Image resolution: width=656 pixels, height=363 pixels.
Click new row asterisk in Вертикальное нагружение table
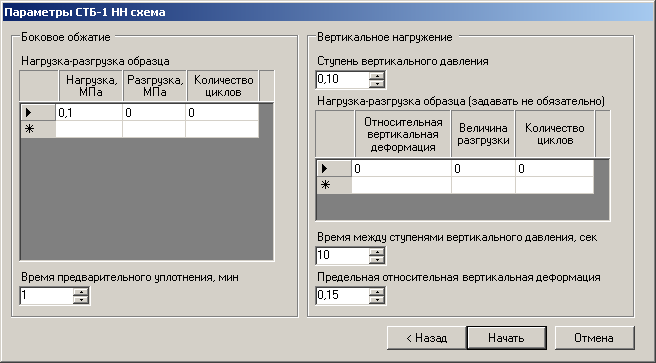[334, 185]
